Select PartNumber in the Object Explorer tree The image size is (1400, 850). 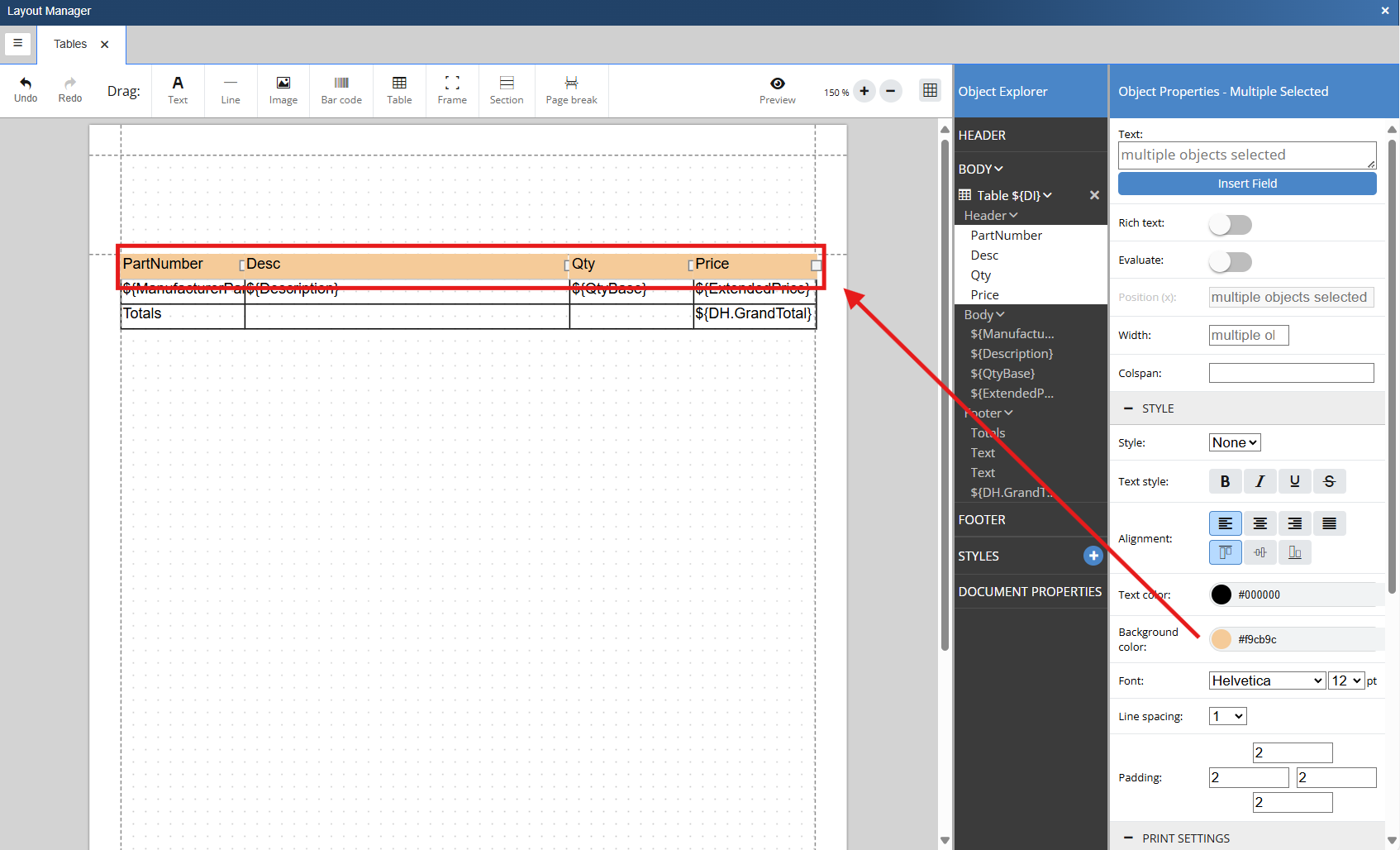(x=1006, y=236)
